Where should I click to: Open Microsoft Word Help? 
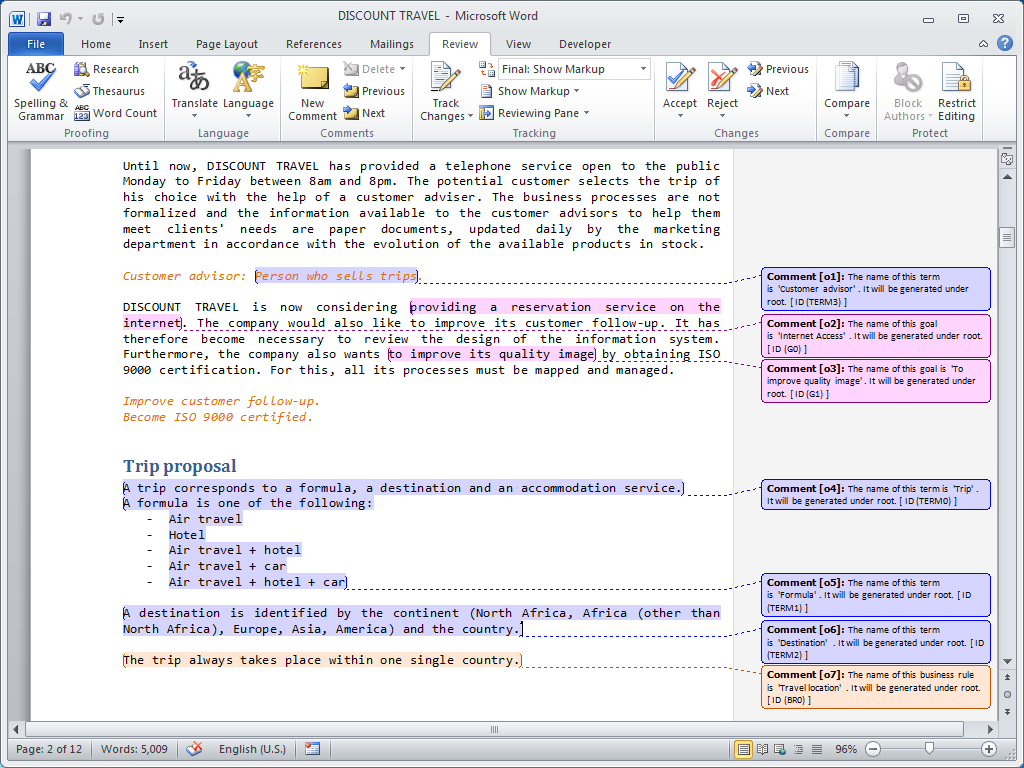(x=1004, y=44)
